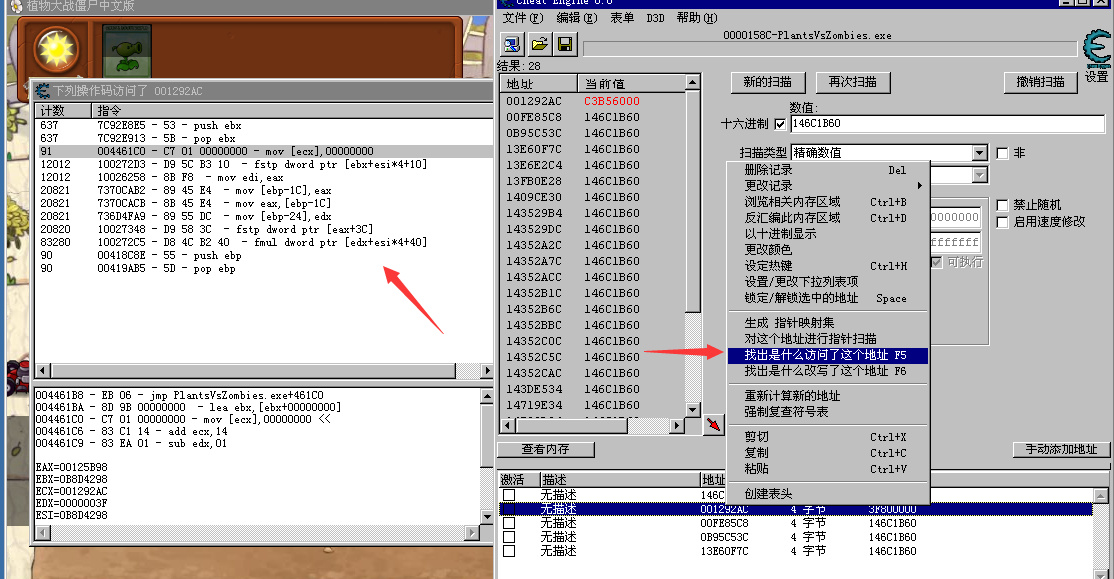
Task: Open the 帮助 menu
Action: pos(696,18)
